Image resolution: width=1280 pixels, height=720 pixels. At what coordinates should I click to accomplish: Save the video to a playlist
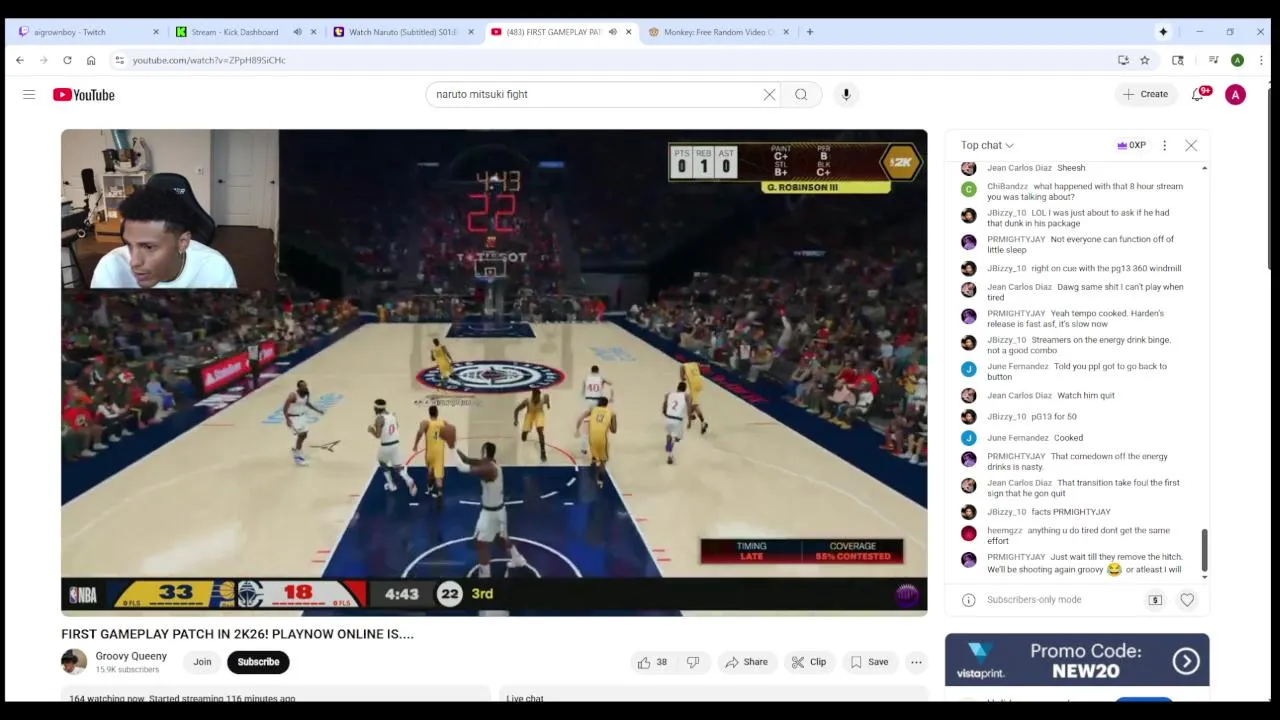point(869,662)
